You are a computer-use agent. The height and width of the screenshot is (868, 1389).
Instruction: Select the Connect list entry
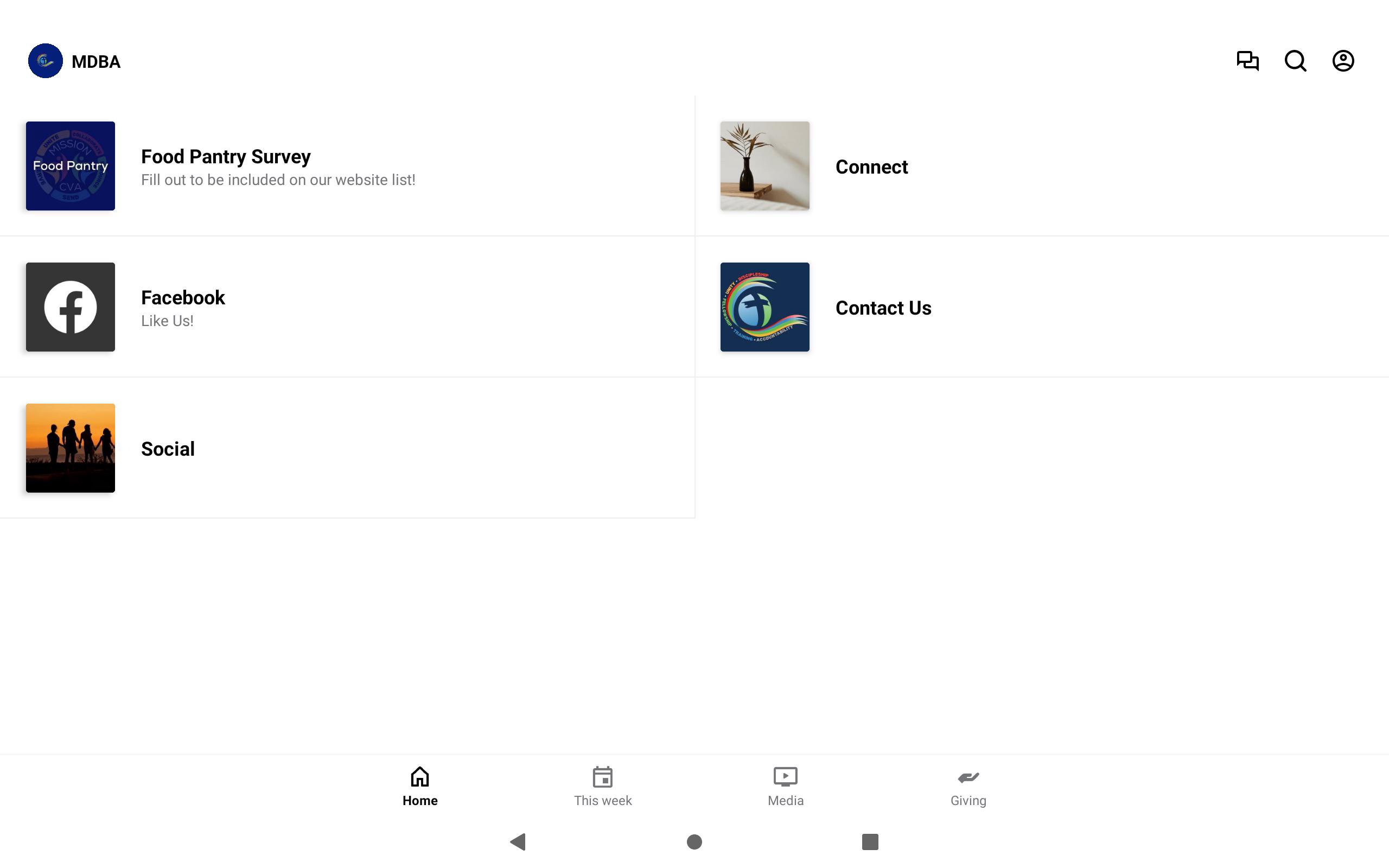1042,166
